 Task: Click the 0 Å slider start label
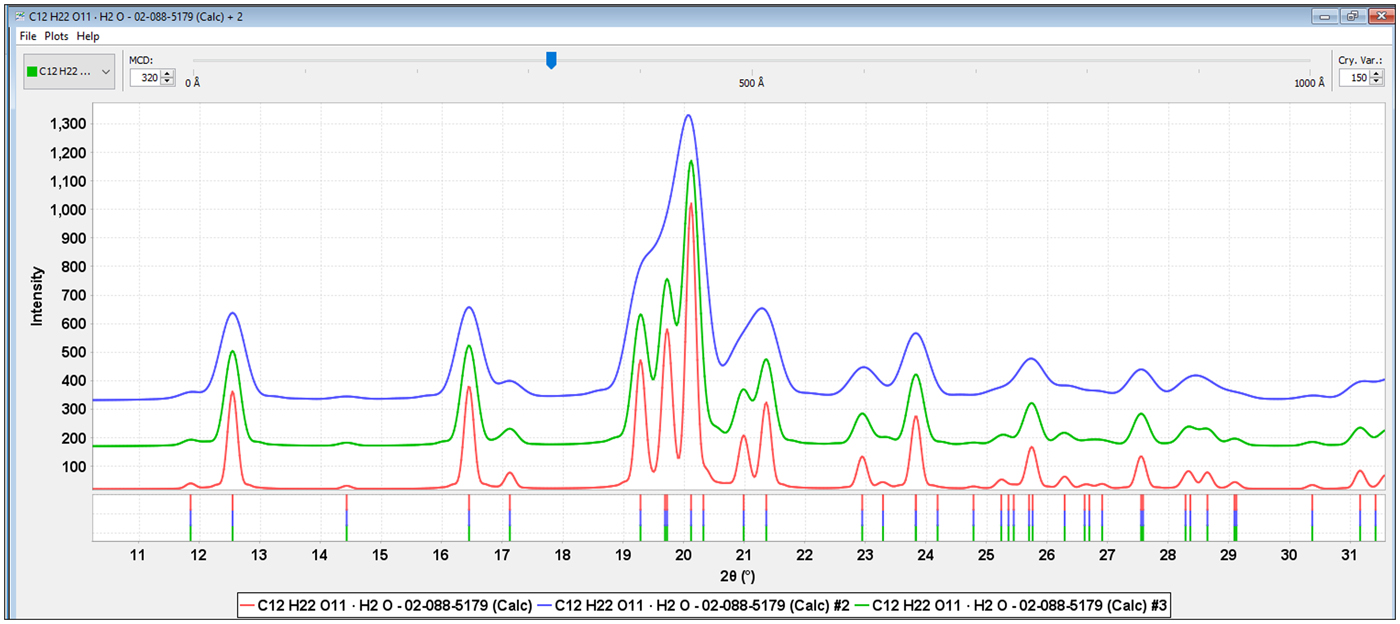pyautogui.click(x=193, y=83)
